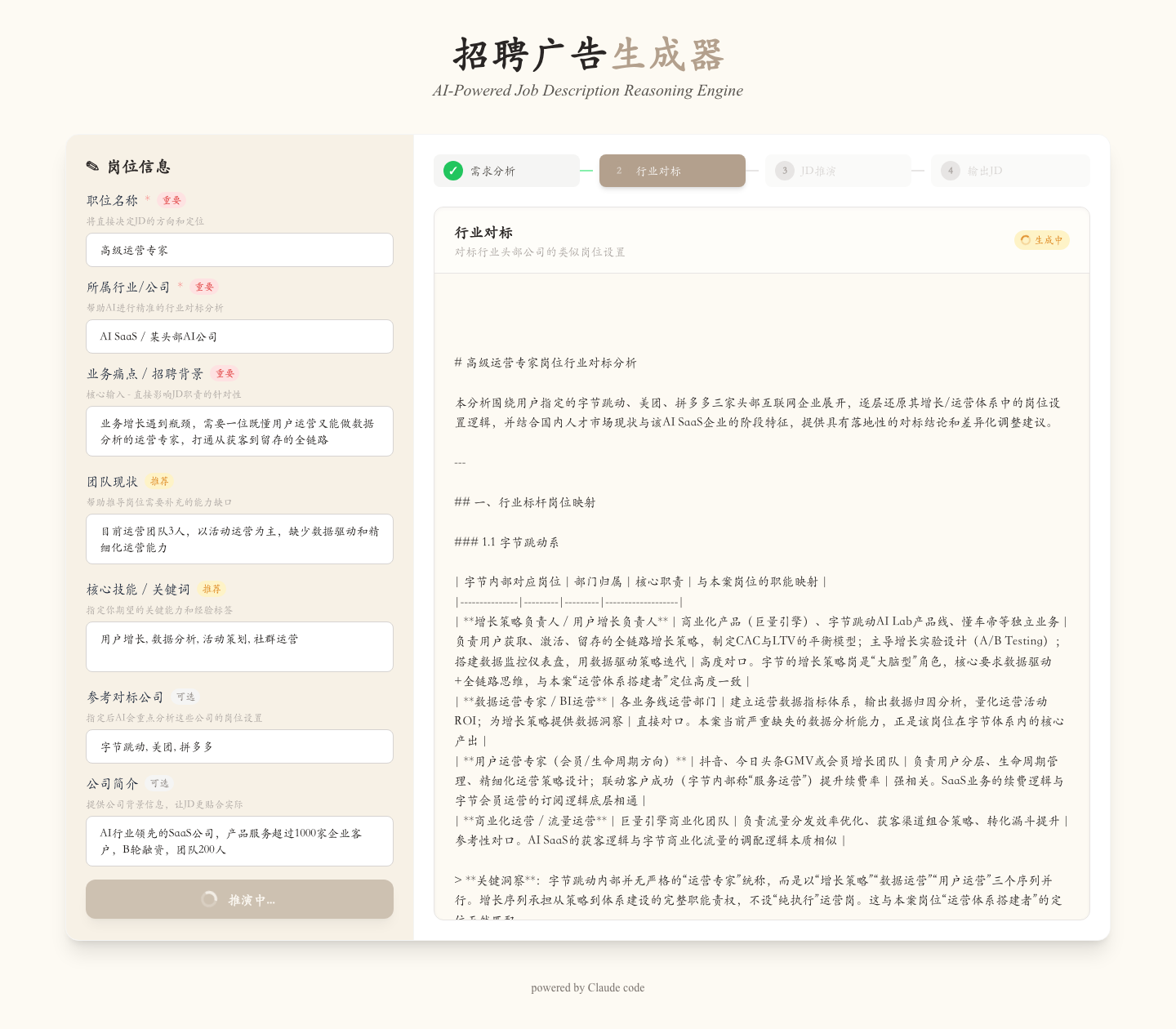Click the 生成中 progress indicator
Viewport: 1176px width, 1029px height.
click(1041, 240)
